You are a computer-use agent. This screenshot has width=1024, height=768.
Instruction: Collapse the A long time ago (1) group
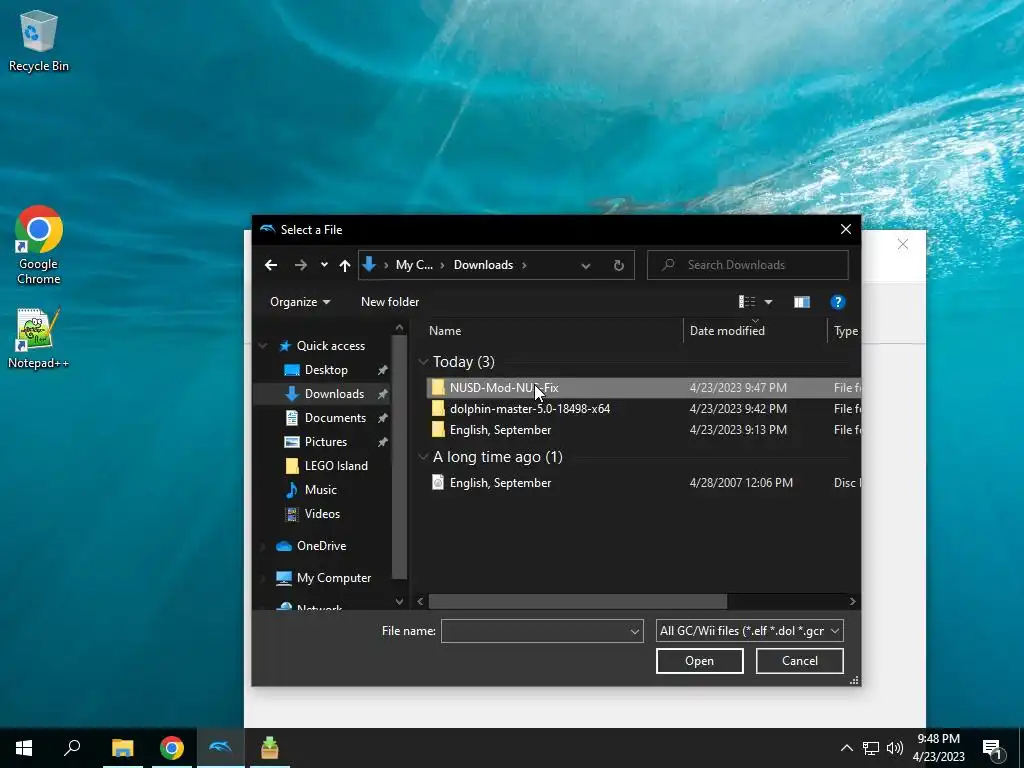pos(423,457)
